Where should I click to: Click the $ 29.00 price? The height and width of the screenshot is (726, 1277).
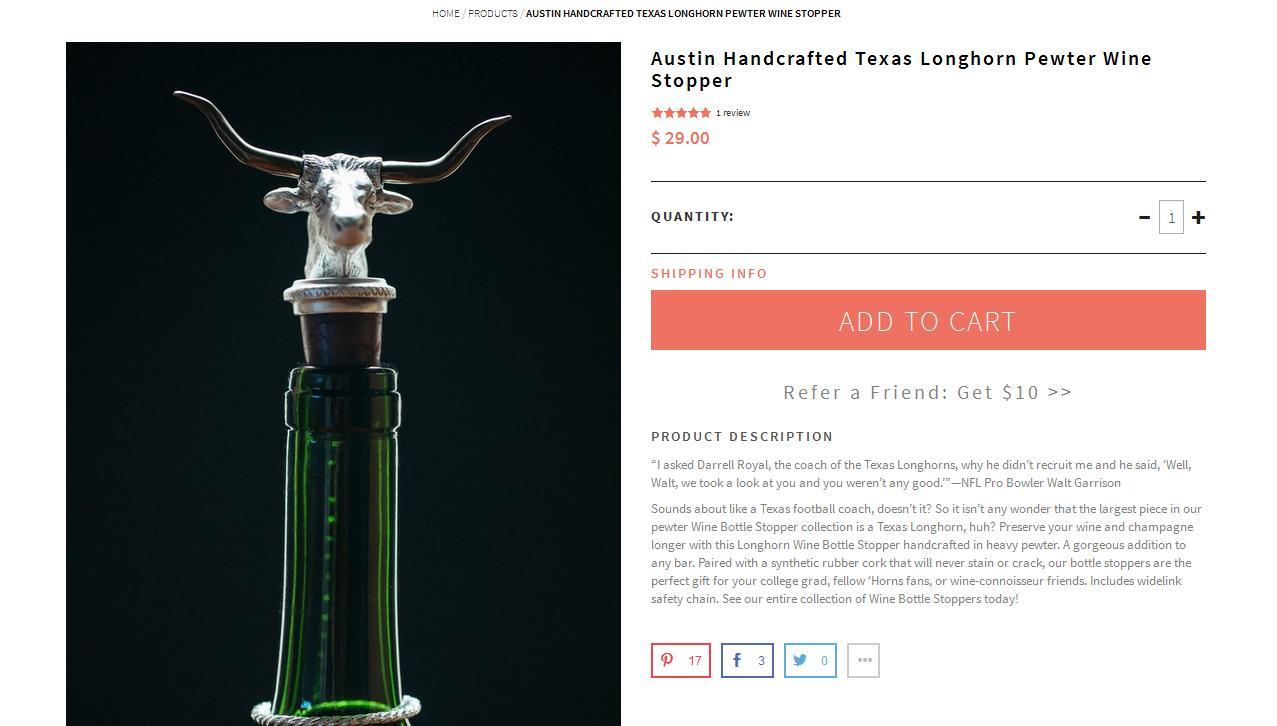680,138
